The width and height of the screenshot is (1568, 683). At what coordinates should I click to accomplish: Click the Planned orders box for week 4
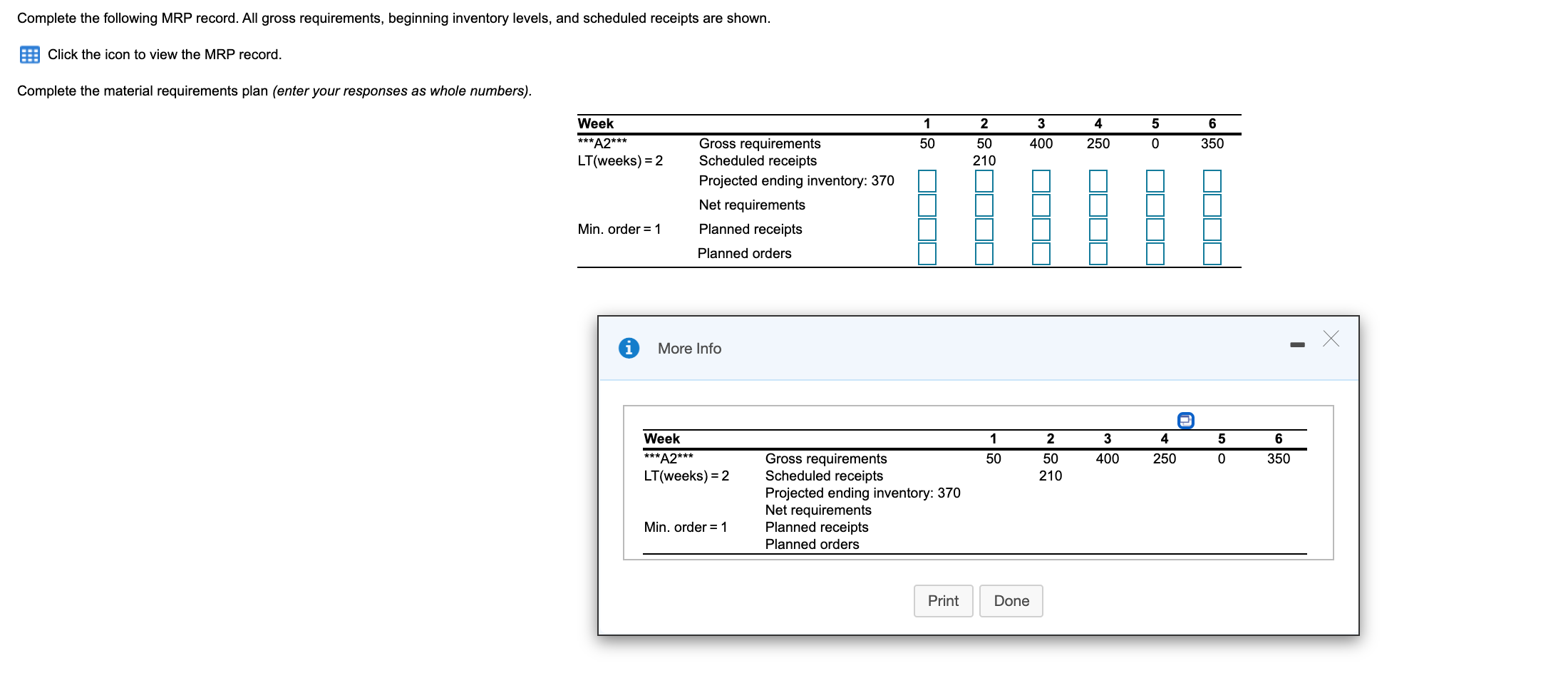(1098, 254)
